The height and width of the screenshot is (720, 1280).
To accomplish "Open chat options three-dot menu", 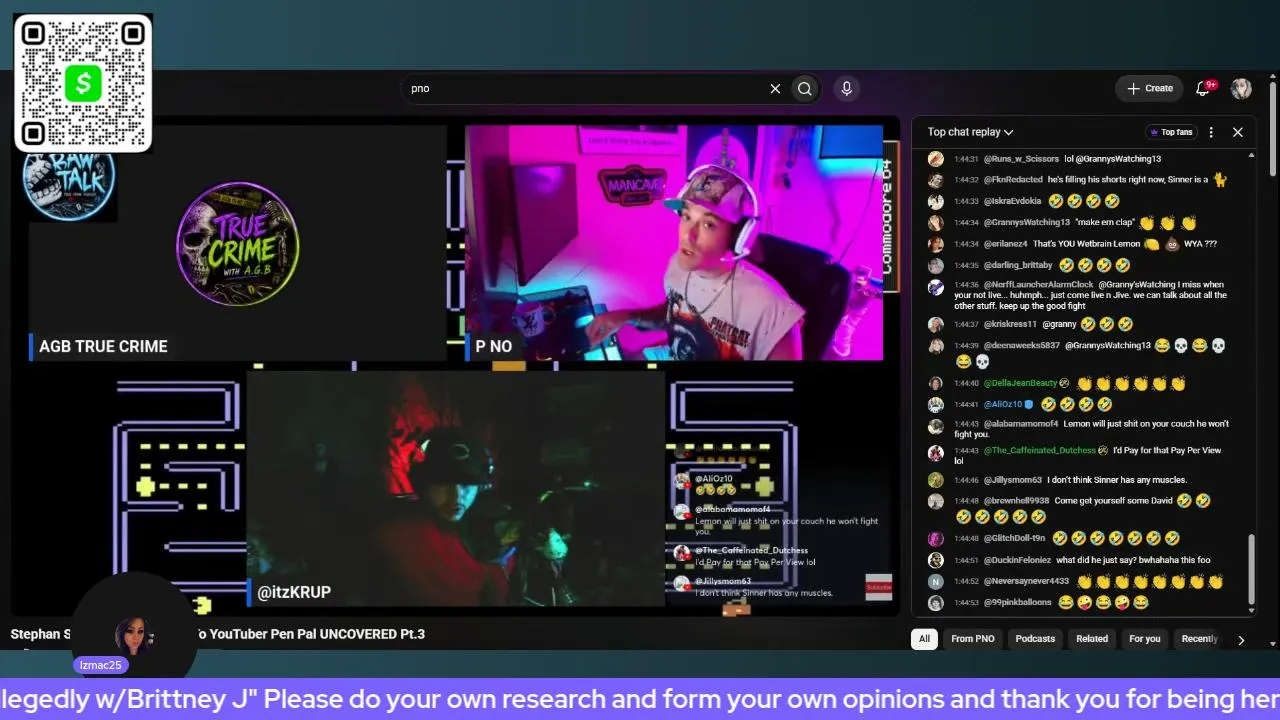I will point(1211,132).
